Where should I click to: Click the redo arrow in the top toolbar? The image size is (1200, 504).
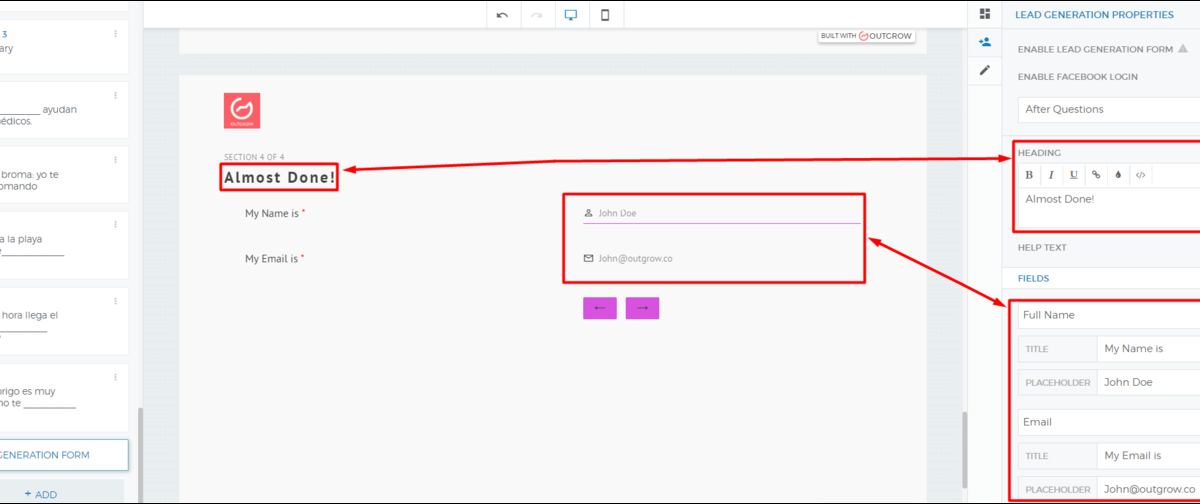[536, 15]
